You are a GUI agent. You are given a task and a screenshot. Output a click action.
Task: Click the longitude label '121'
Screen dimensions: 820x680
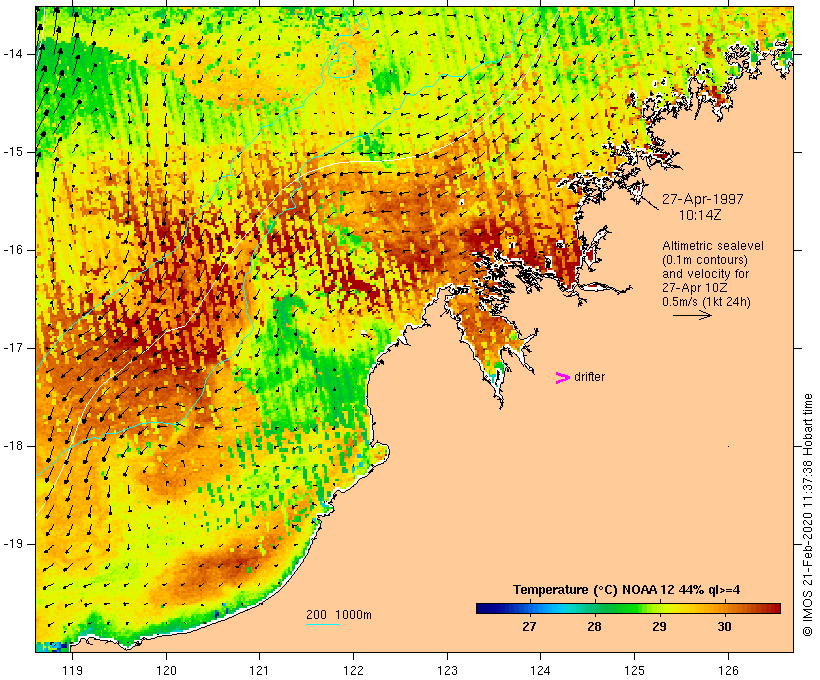(259, 670)
